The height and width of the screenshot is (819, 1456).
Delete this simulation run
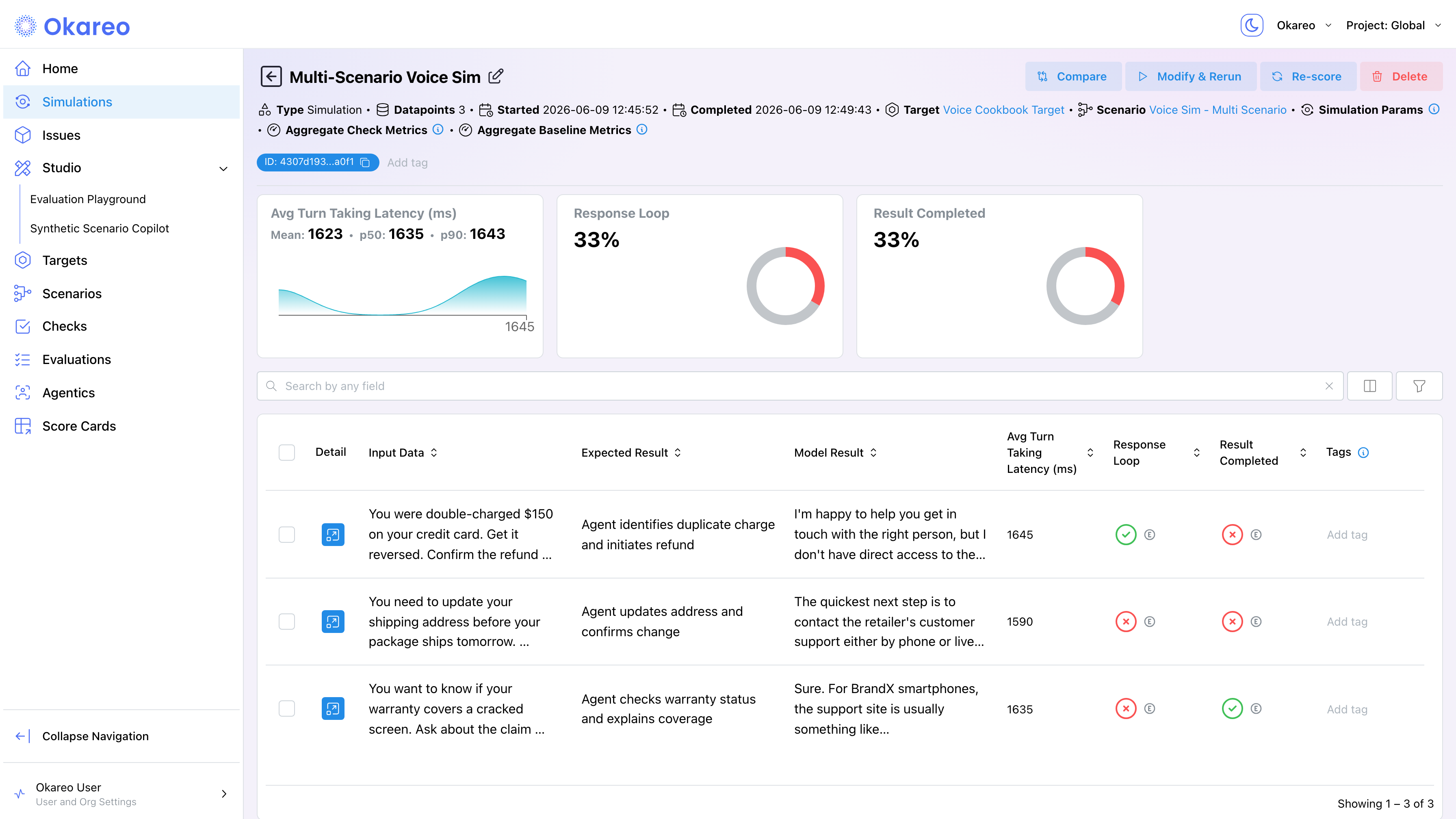pyautogui.click(x=1401, y=76)
